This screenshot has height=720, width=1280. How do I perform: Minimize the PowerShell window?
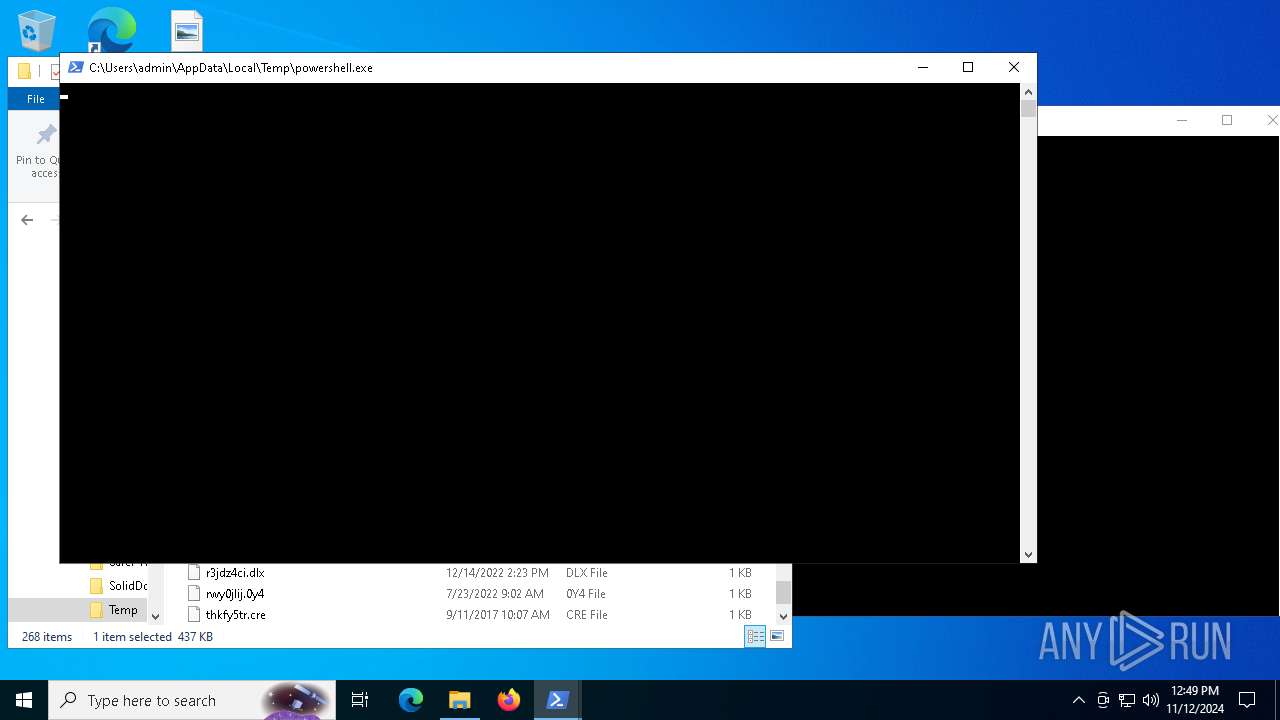point(923,67)
